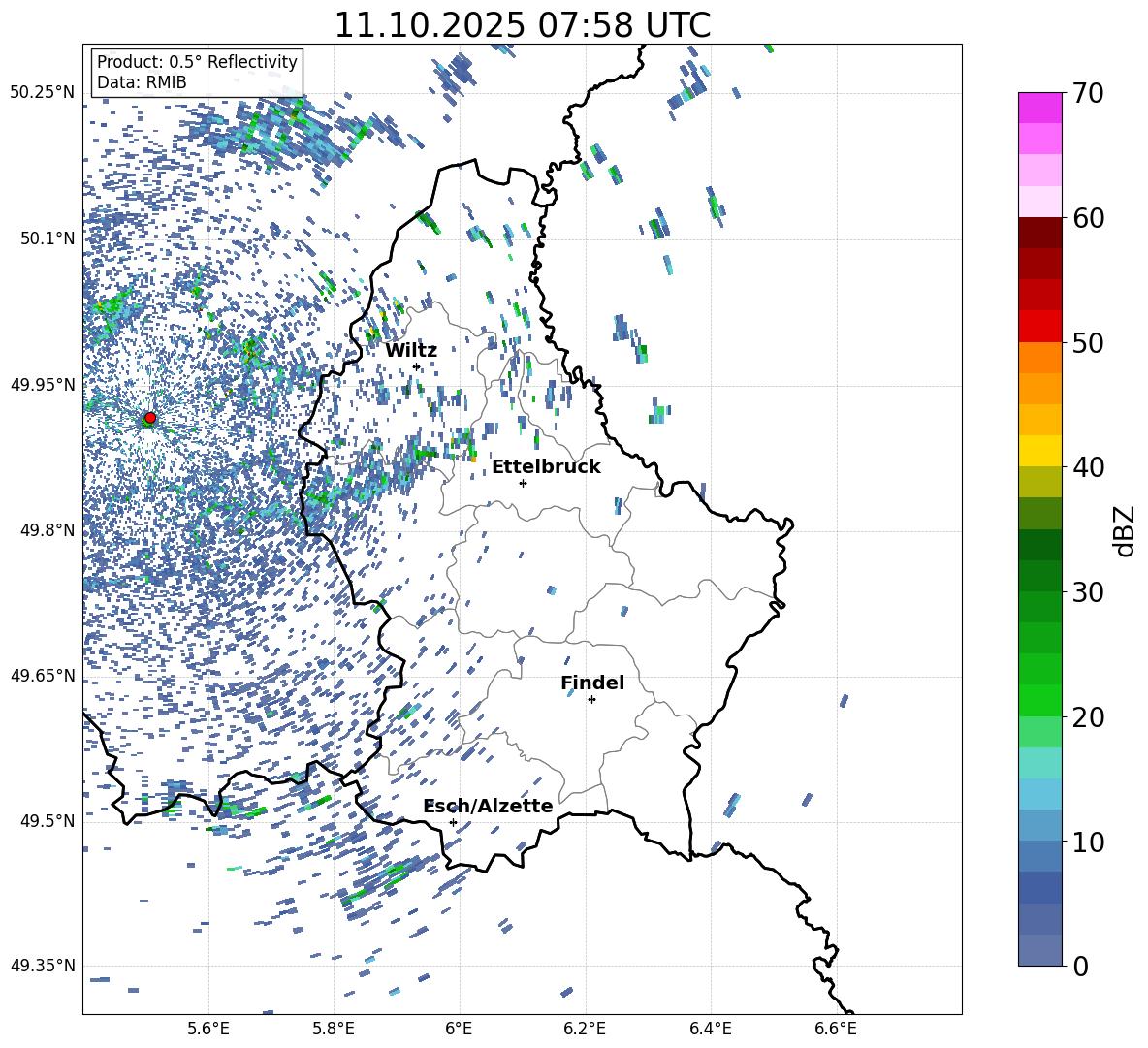Select the Esch/Alzette city label
Image resolution: width=1148 pixels, height=1048 pixels.
point(488,806)
